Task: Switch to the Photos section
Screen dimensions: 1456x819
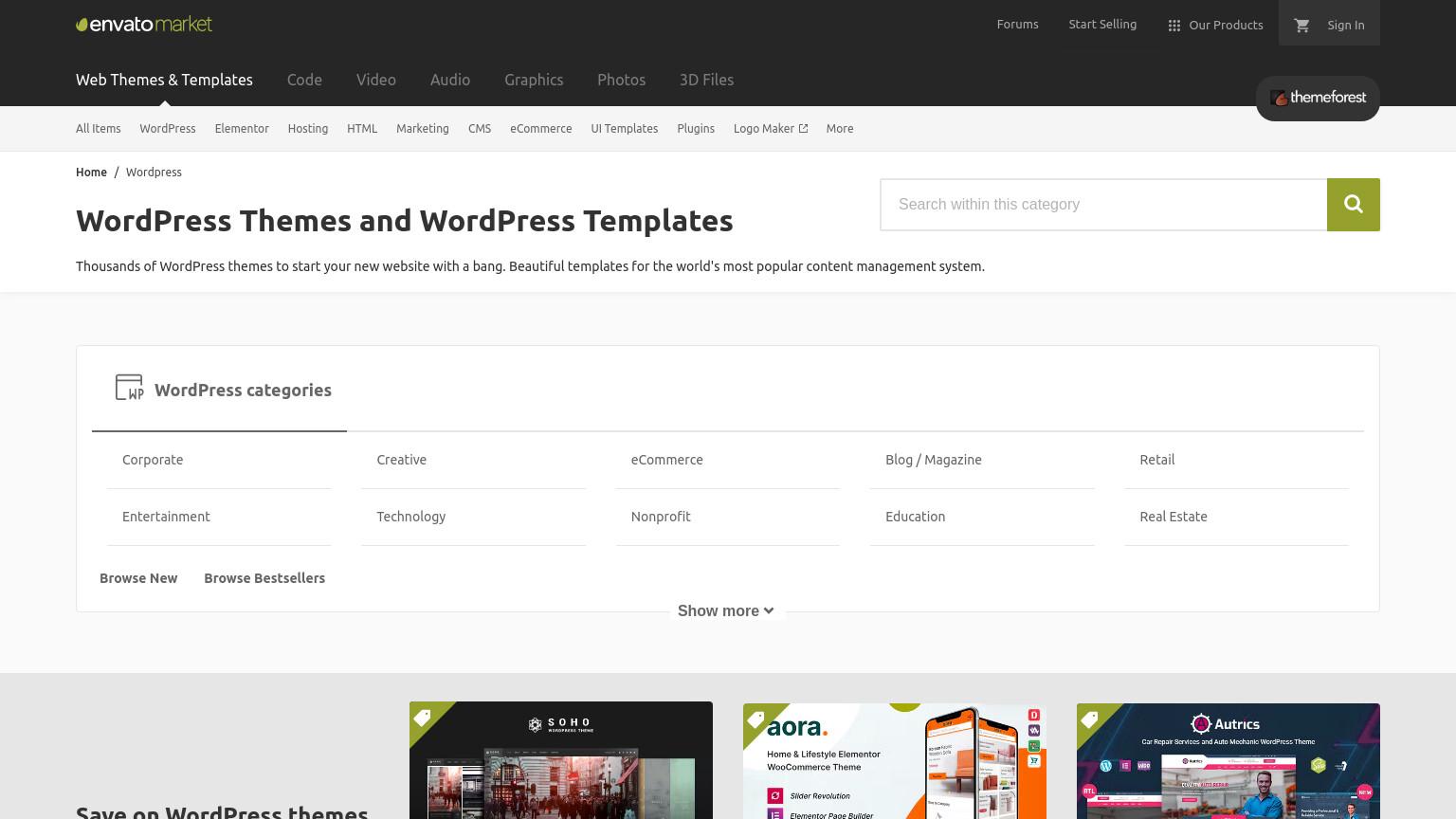Action: point(621,80)
